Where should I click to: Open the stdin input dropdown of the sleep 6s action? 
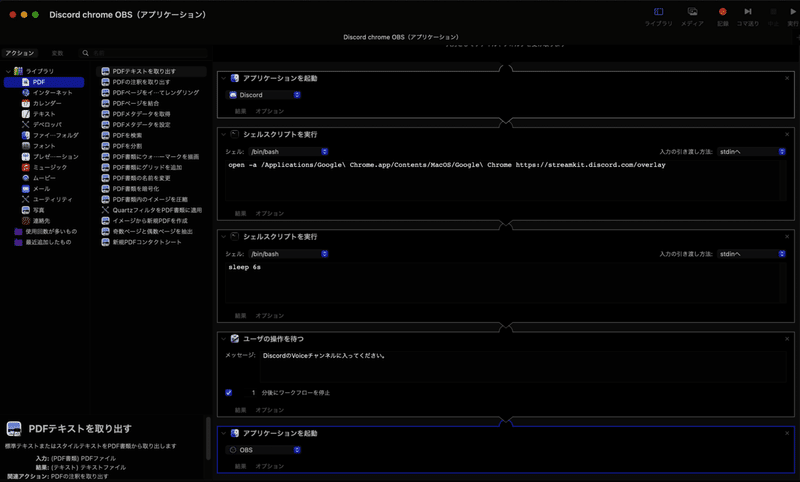(x=752, y=254)
